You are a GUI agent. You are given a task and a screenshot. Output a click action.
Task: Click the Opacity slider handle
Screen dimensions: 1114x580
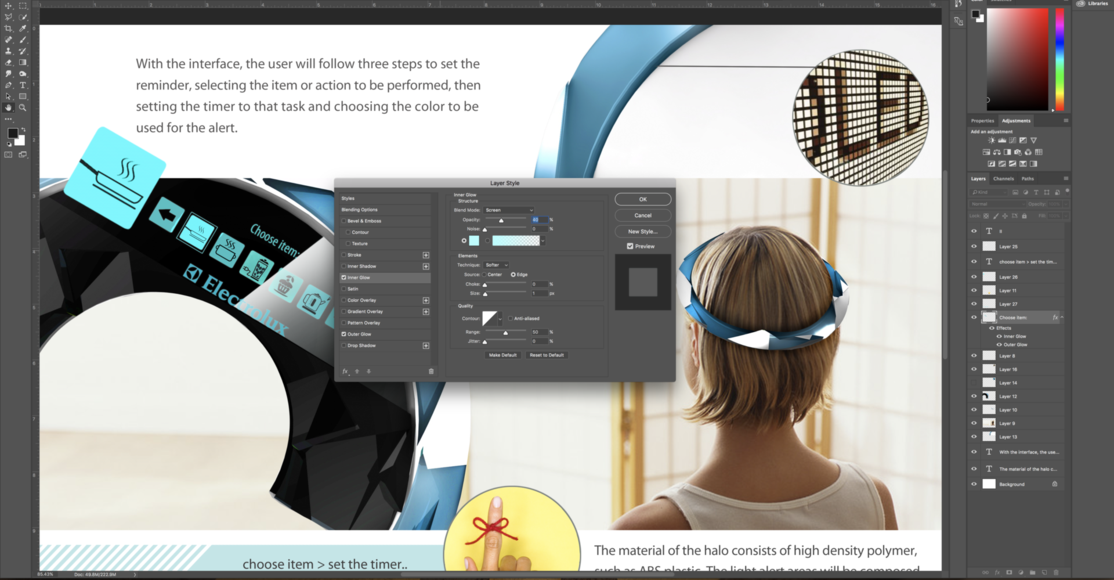click(501, 221)
